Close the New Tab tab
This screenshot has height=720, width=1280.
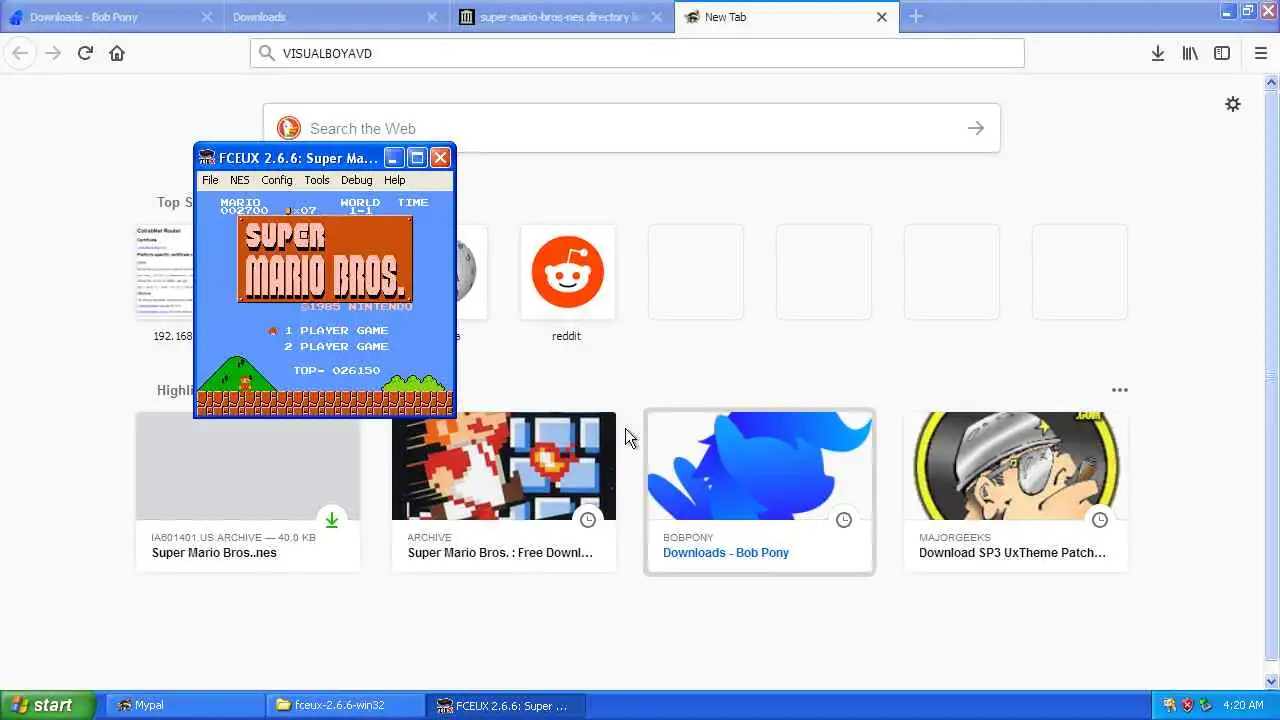tap(882, 17)
